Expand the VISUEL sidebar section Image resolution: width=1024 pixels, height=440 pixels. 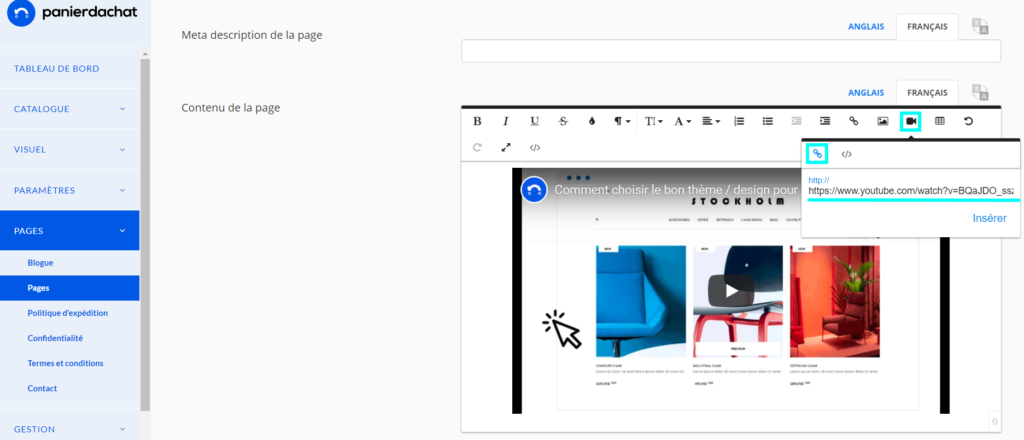[69, 149]
